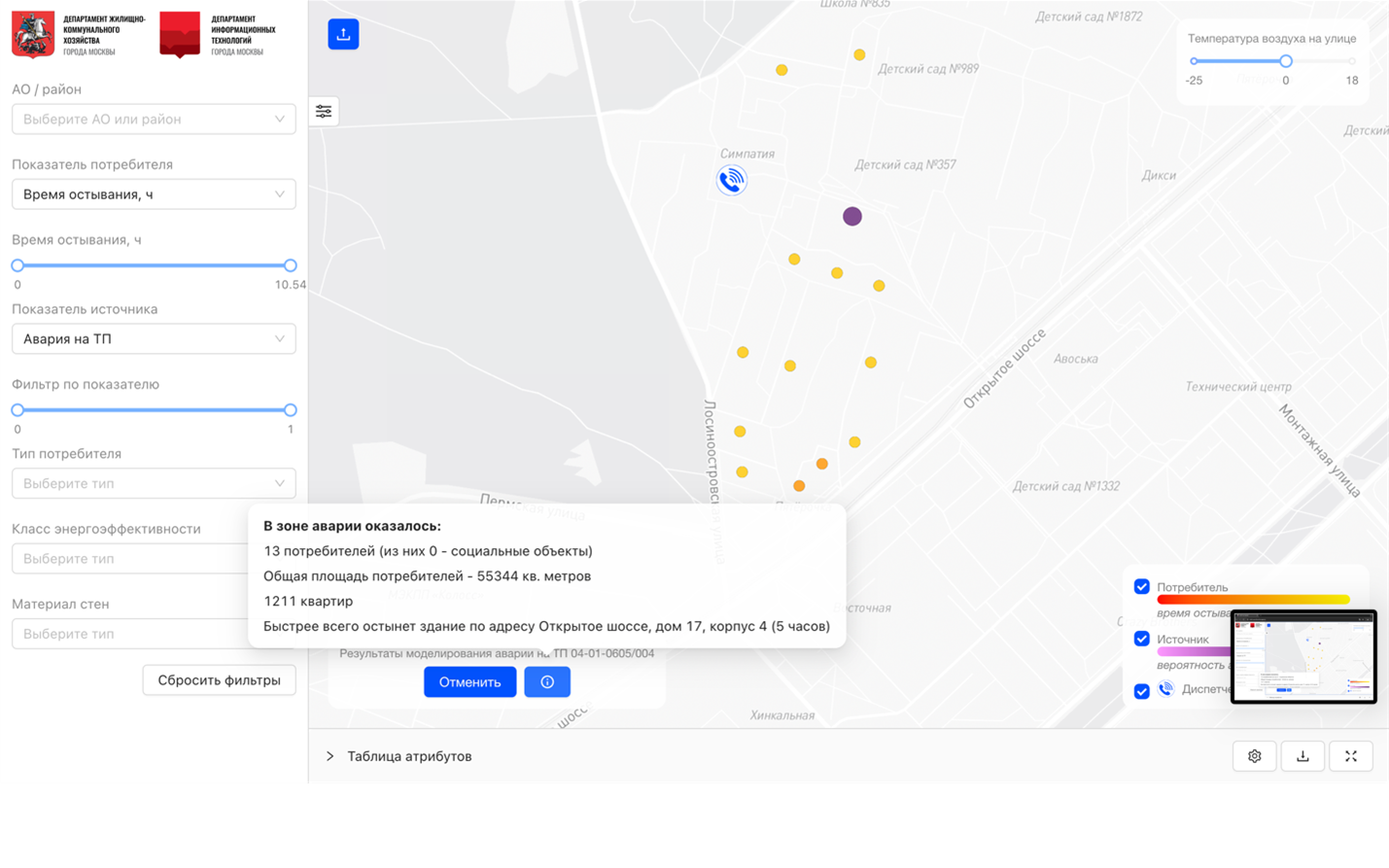Click the outdoor air temperature slider handle

(1286, 61)
